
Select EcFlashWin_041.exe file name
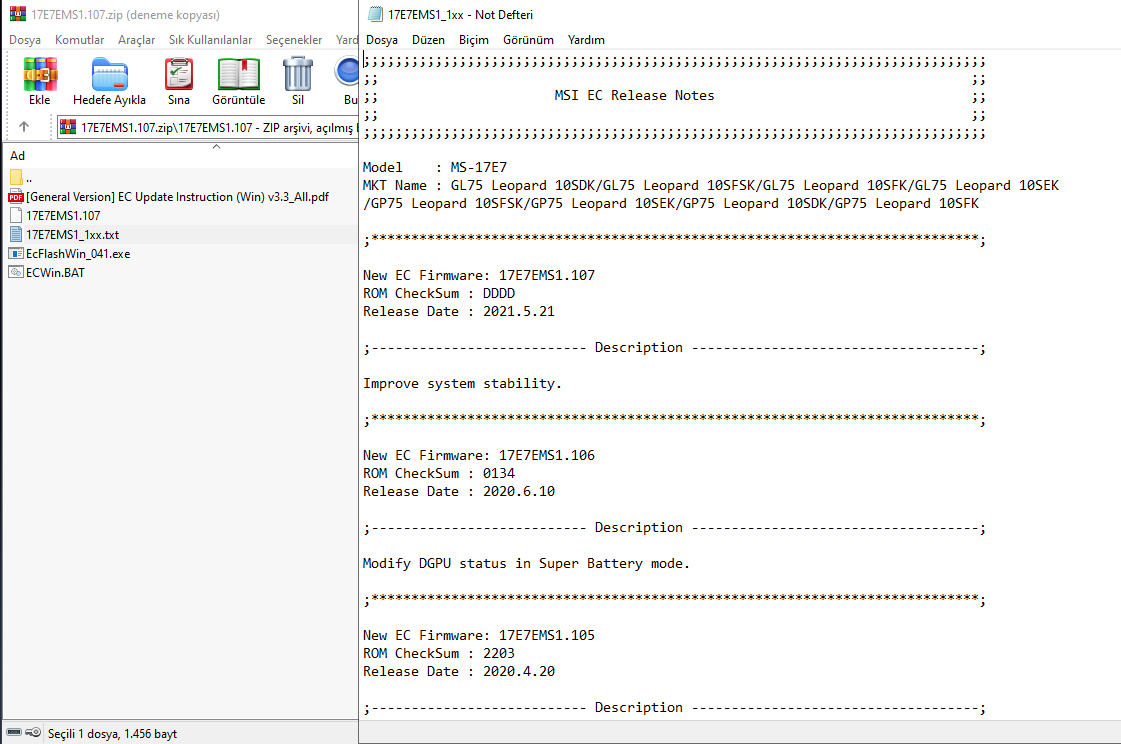tap(78, 253)
